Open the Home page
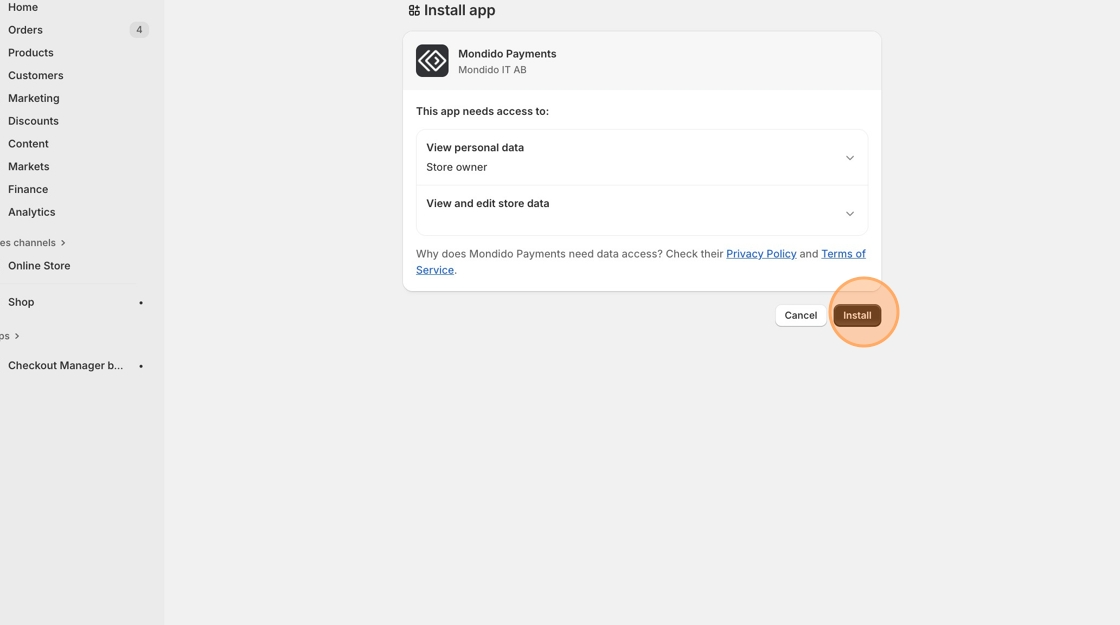 click(x=23, y=7)
